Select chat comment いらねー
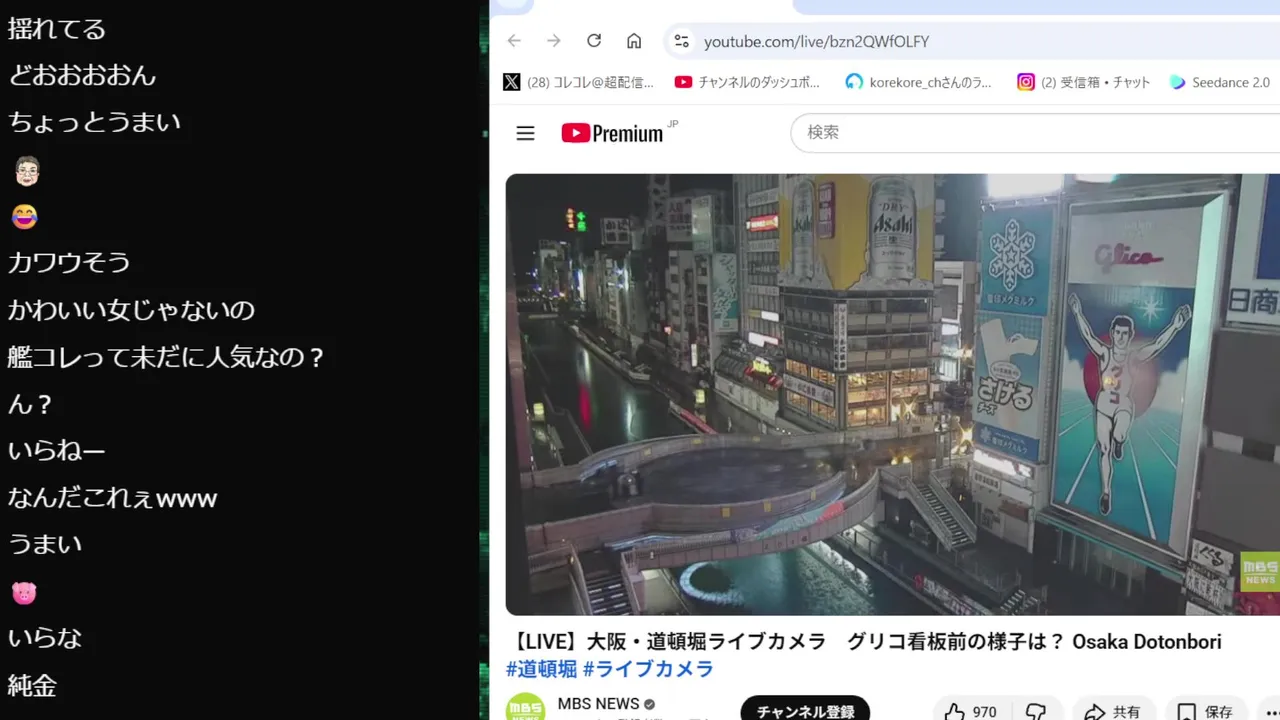 (56, 451)
